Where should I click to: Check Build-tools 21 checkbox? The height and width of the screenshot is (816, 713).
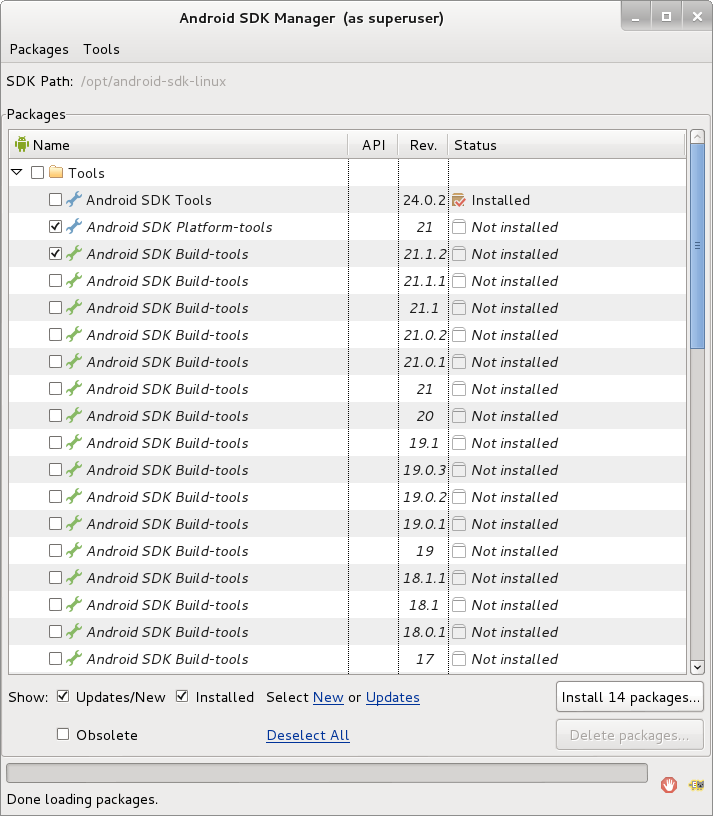tap(55, 388)
